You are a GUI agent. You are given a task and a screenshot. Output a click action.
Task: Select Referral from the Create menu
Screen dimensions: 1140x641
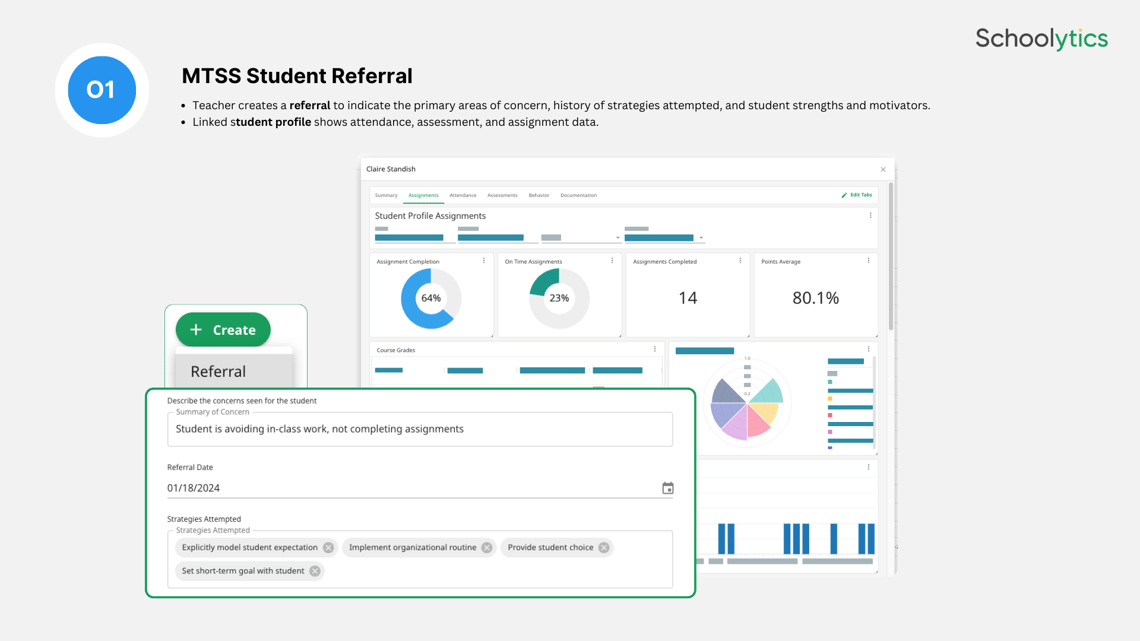pyautogui.click(x=217, y=371)
